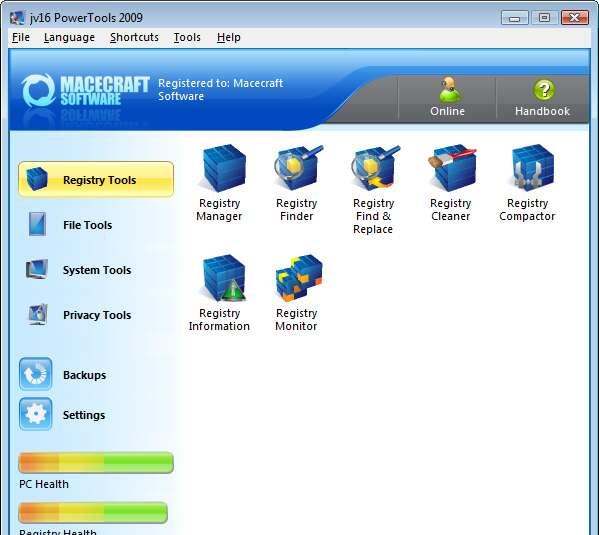Image resolution: width=599 pixels, height=535 pixels.
Task: Open the Shortcuts menu
Action: coord(134,37)
